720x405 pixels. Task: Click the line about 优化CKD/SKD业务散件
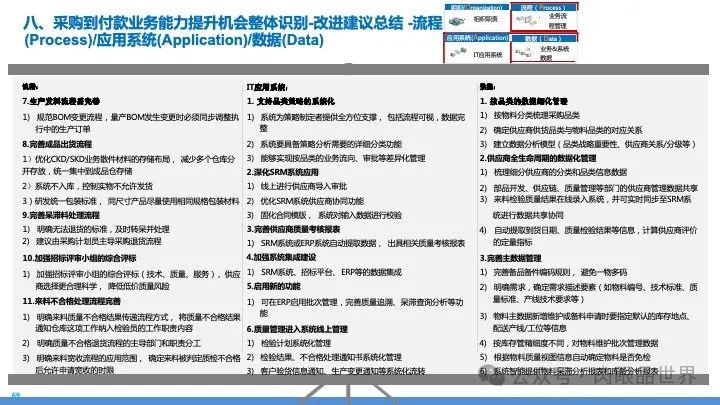129,165
